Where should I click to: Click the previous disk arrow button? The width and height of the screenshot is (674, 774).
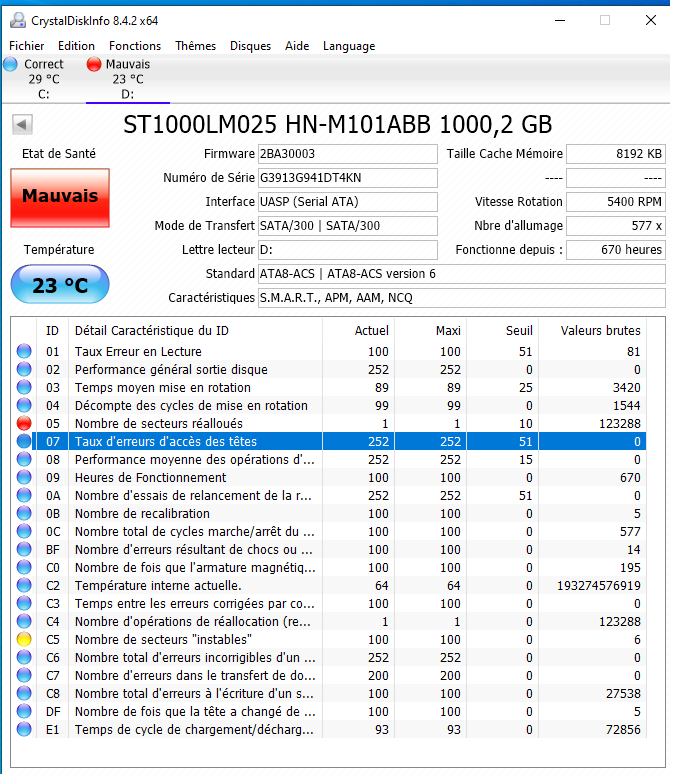(22, 124)
